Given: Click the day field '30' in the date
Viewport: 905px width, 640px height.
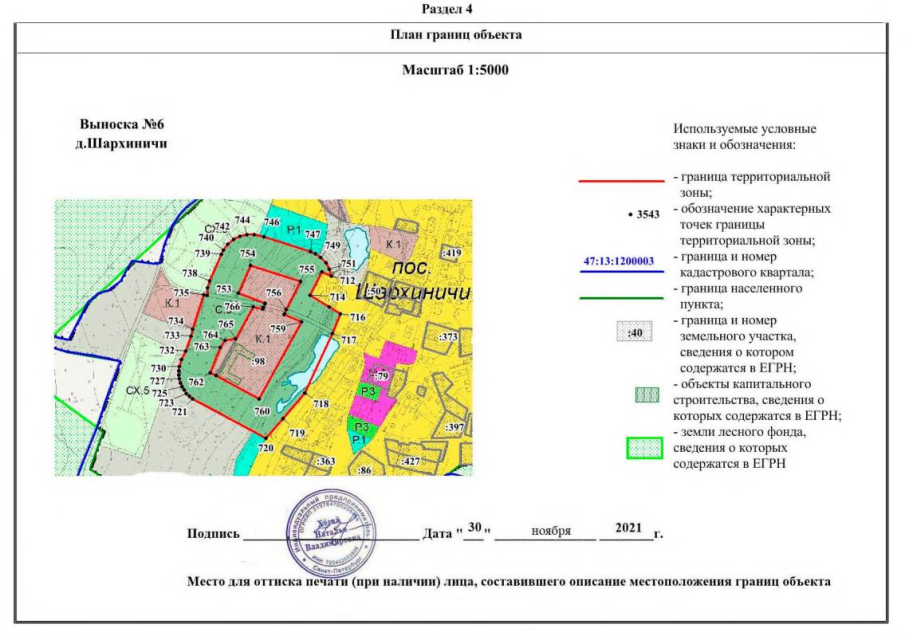Looking at the screenshot, I should pyautogui.click(x=474, y=526).
